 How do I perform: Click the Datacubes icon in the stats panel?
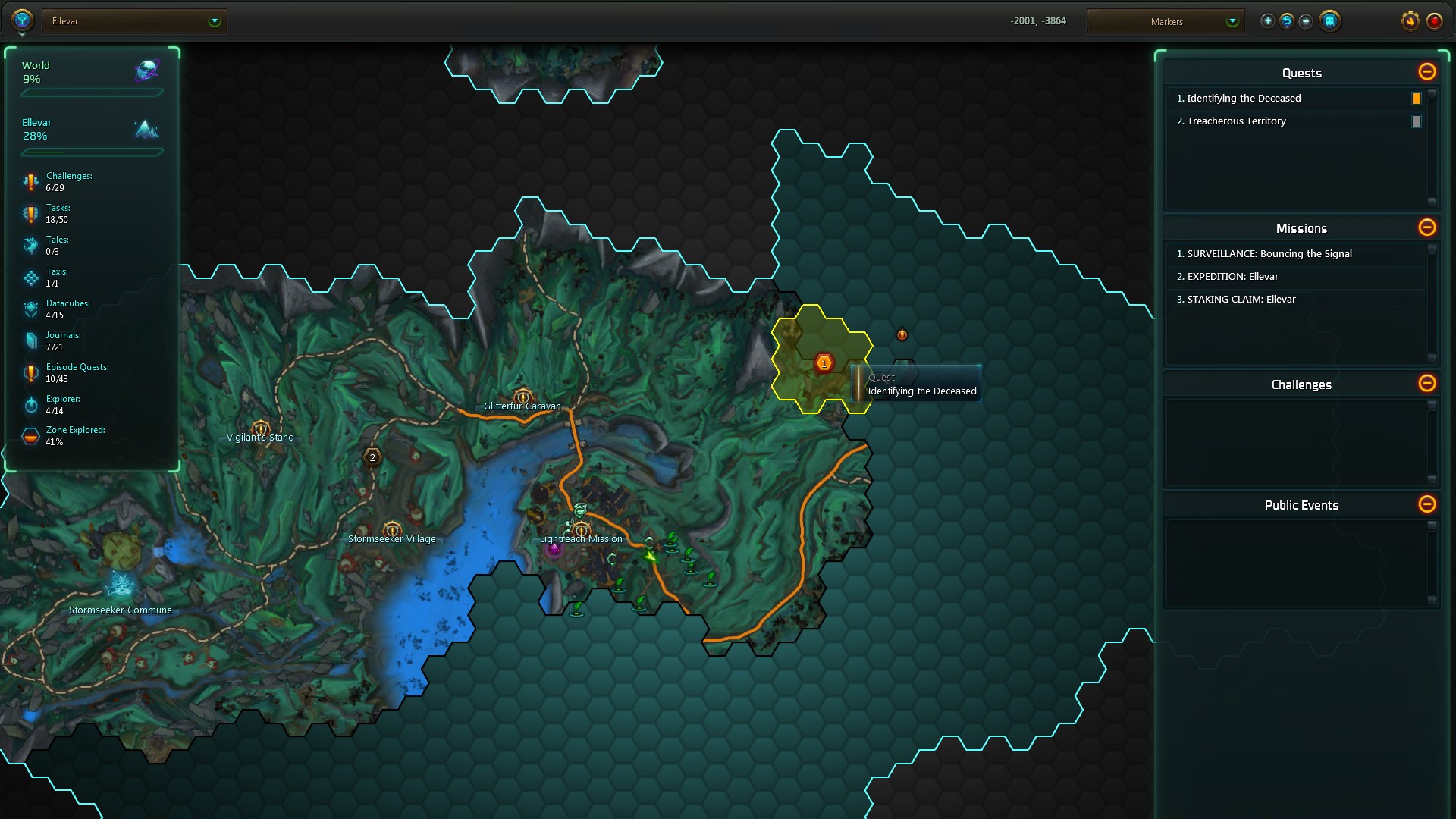pyautogui.click(x=30, y=309)
